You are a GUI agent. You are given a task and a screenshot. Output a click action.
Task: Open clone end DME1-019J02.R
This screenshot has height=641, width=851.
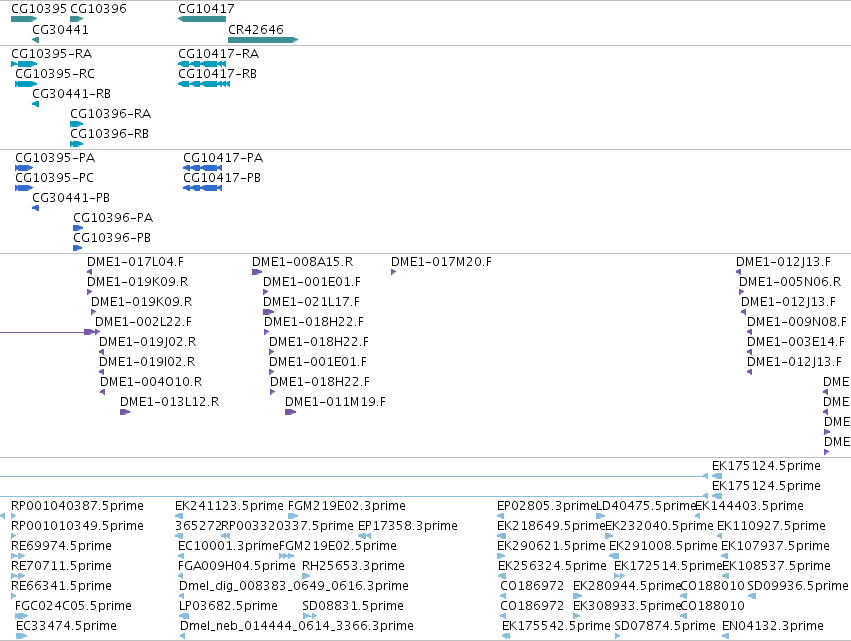(x=148, y=342)
